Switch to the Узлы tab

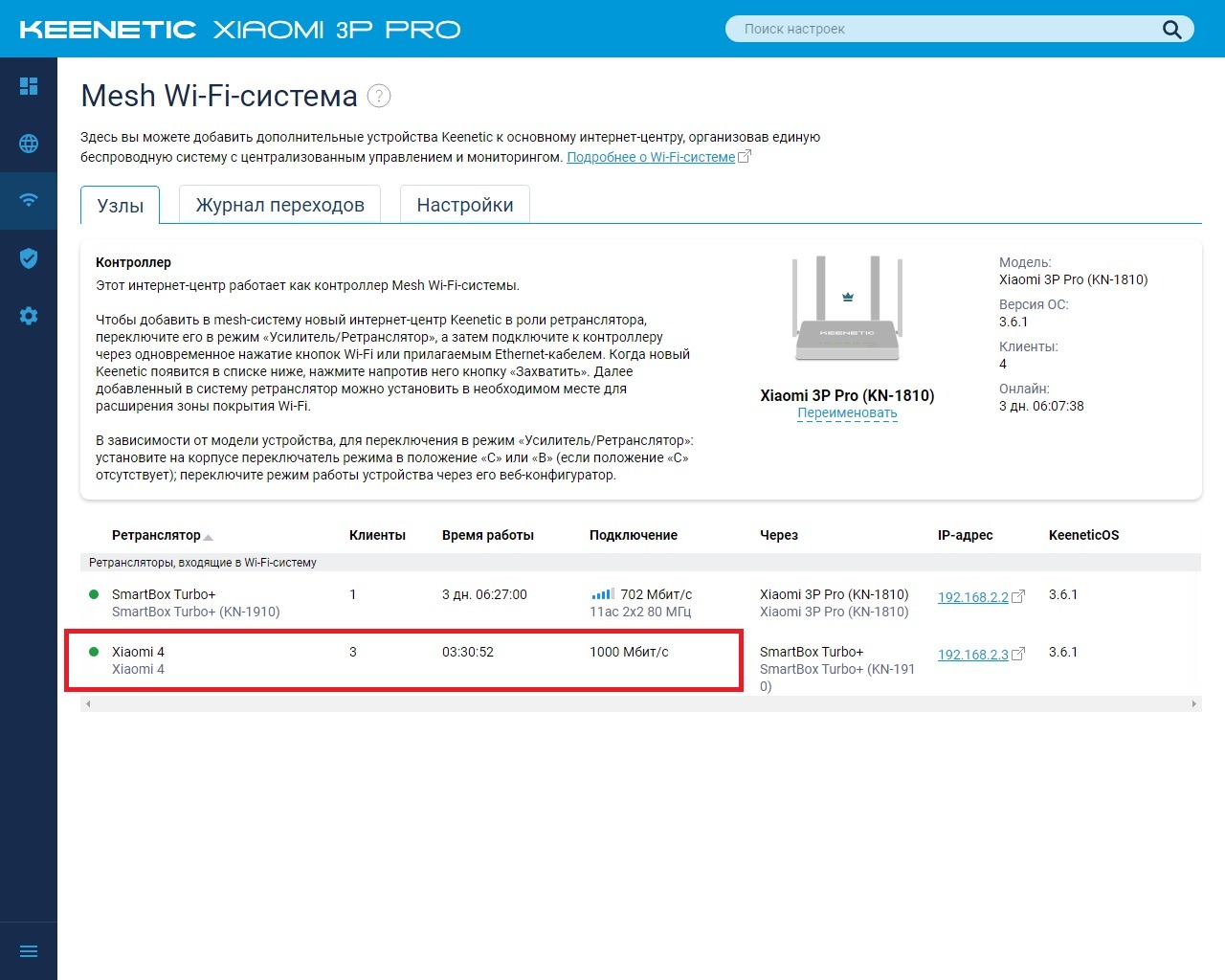point(121,206)
